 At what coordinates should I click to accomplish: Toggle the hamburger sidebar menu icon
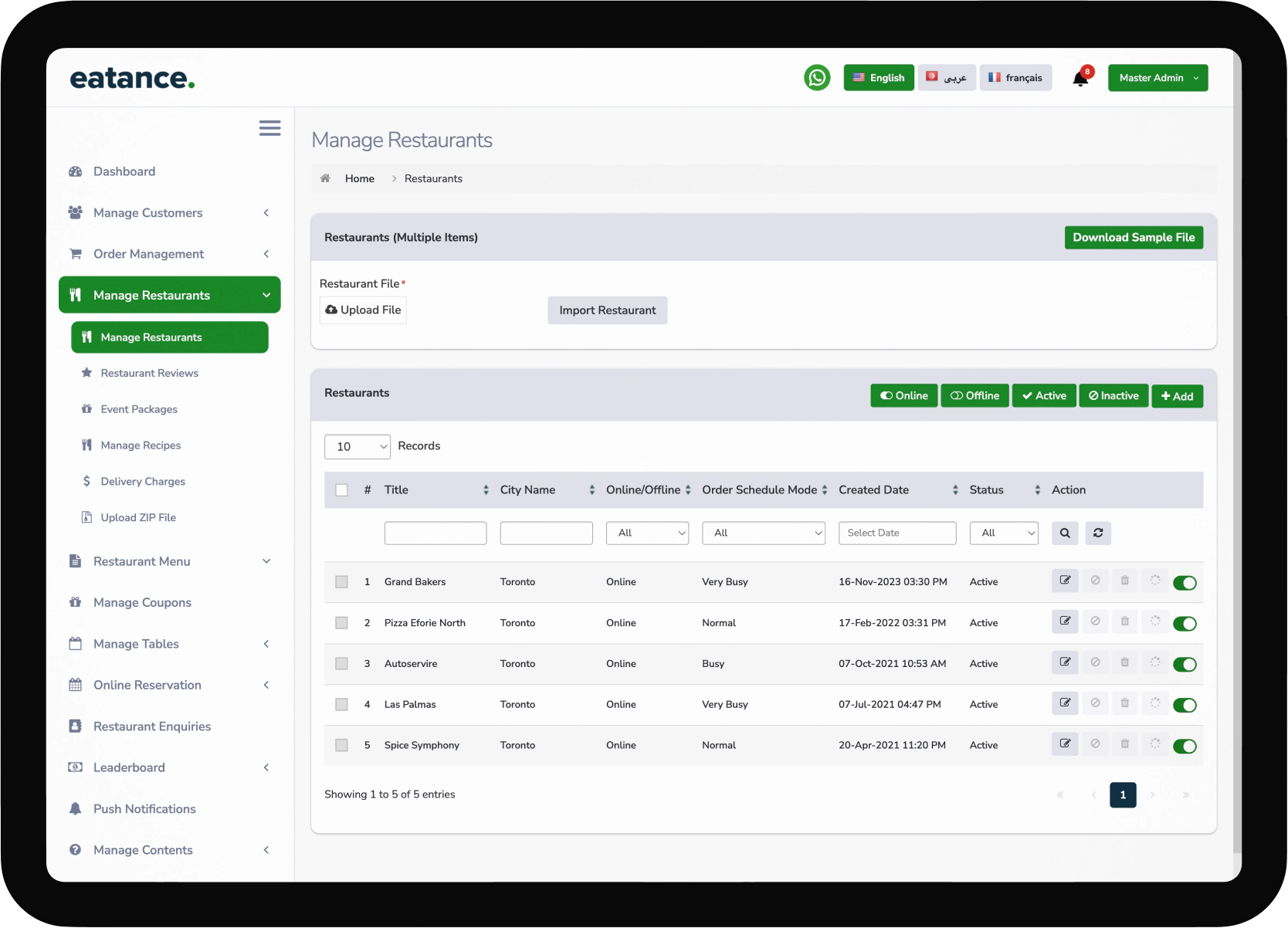click(x=269, y=128)
